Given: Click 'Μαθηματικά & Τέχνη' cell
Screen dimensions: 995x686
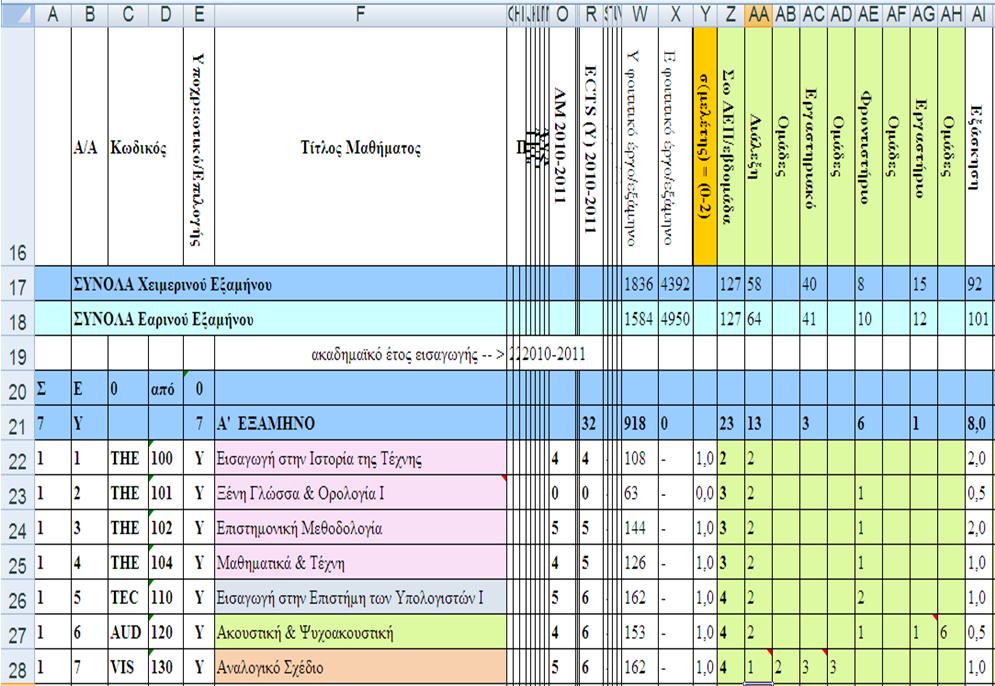Looking at the screenshot, I should click(360, 562).
